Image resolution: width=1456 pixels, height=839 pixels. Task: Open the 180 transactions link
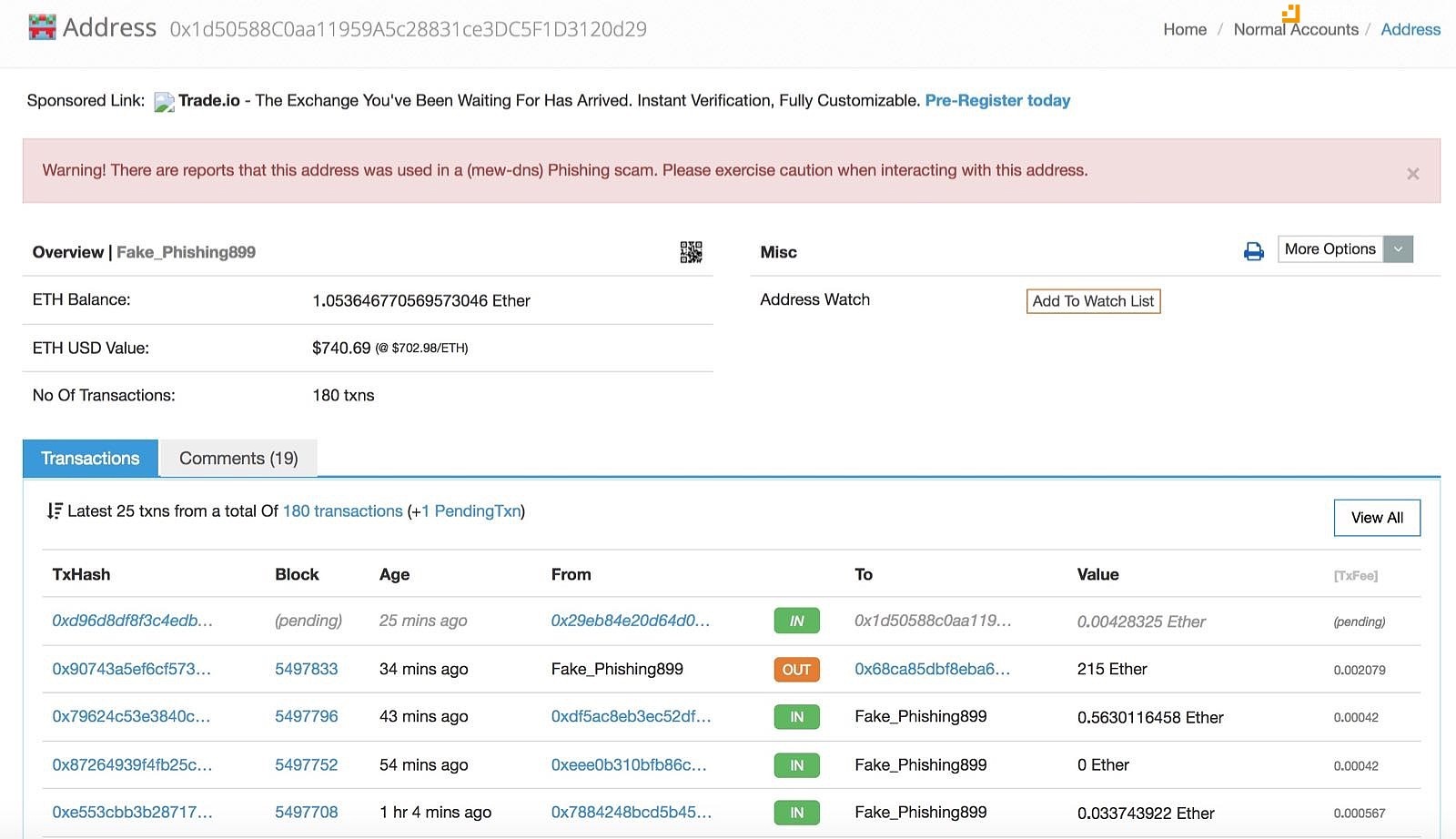(342, 511)
